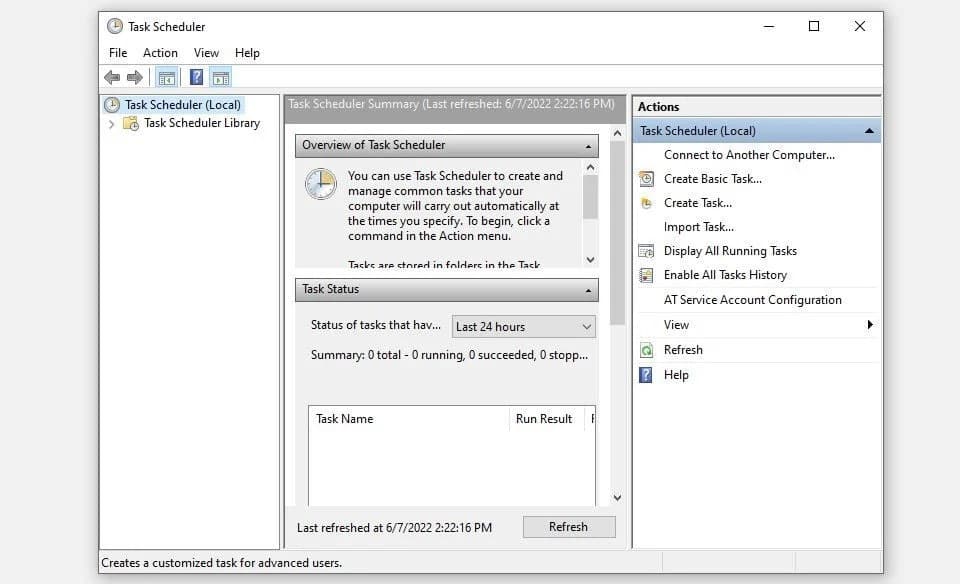This screenshot has height=584, width=960.
Task: Open the Action menu
Action: pos(160,52)
